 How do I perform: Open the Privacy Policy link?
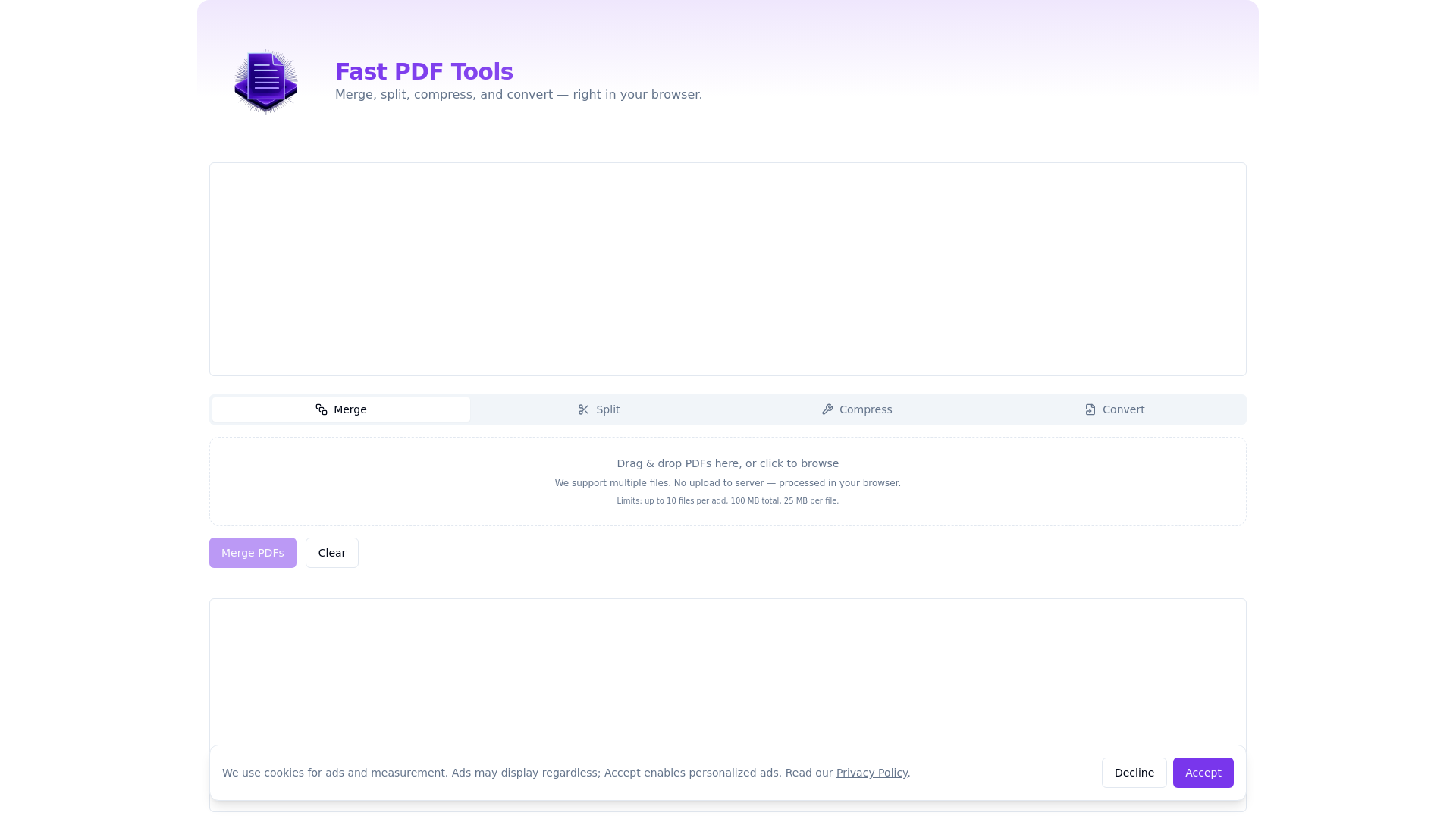click(x=872, y=773)
